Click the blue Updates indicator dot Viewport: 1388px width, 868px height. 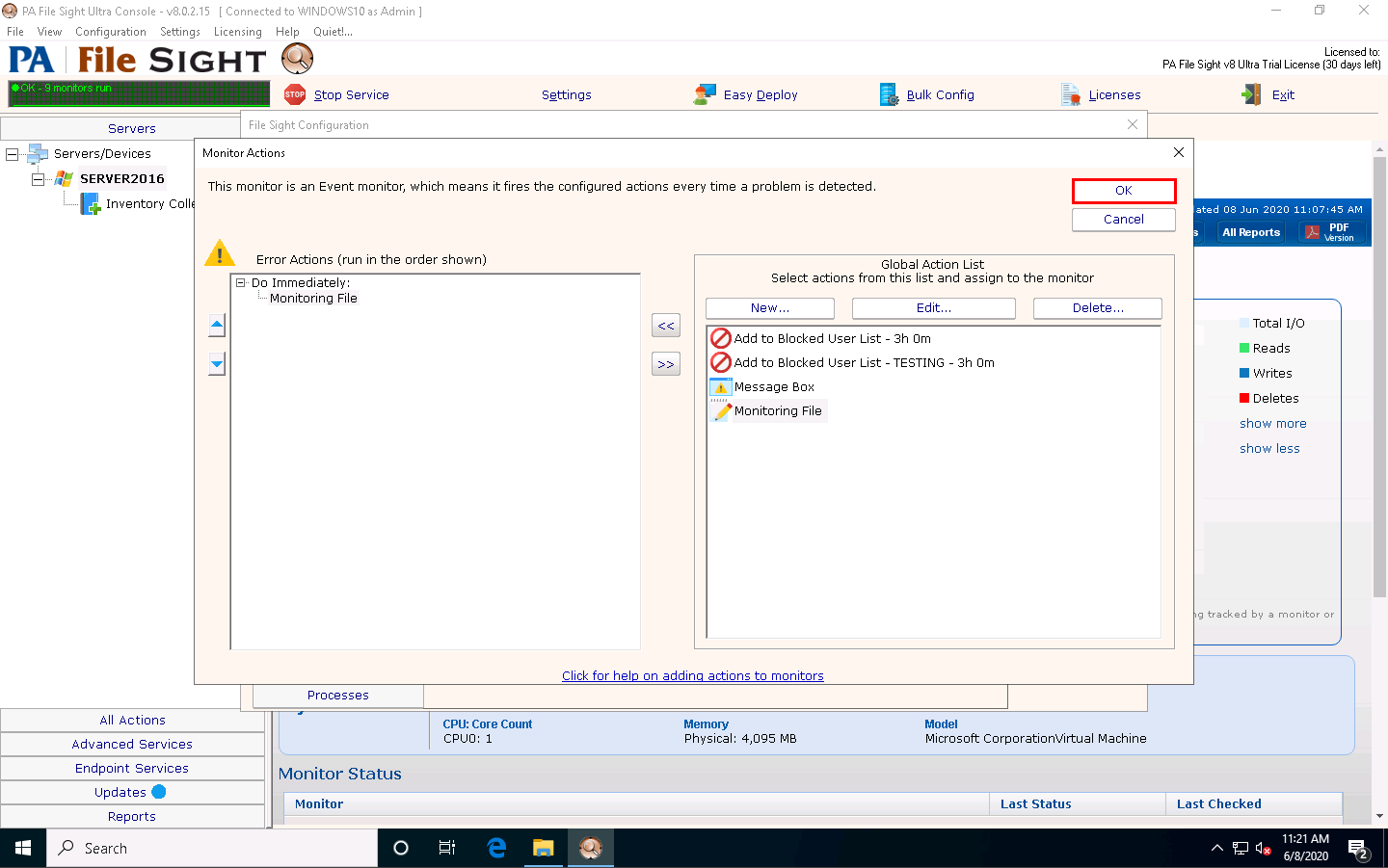tap(159, 792)
